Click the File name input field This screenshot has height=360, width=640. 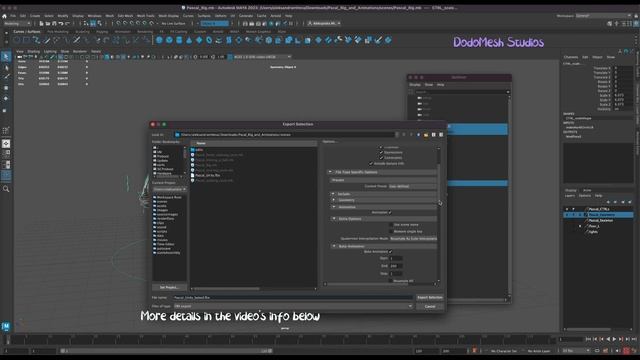click(x=293, y=298)
